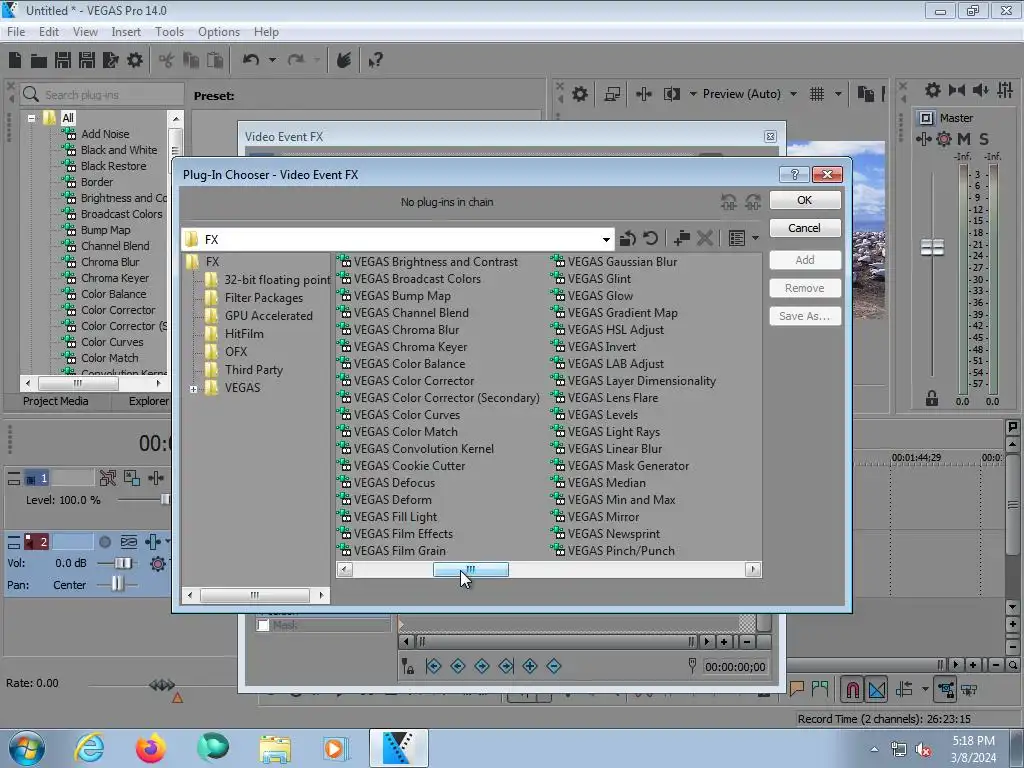Select VEGAS Lens Flare plug-in
The height and width of the screenshot is (768, 1024).
(605, 398)
